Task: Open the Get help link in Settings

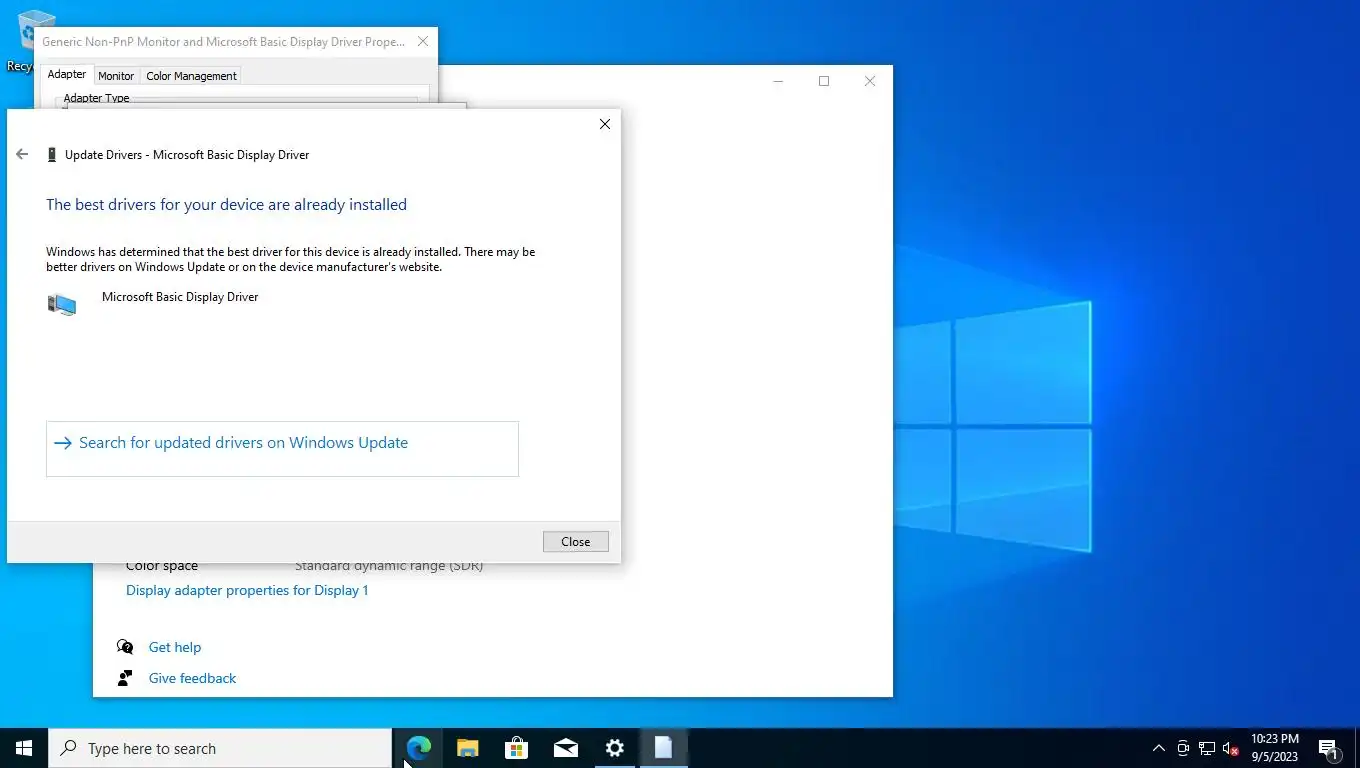Action: [x=175, y=647]
